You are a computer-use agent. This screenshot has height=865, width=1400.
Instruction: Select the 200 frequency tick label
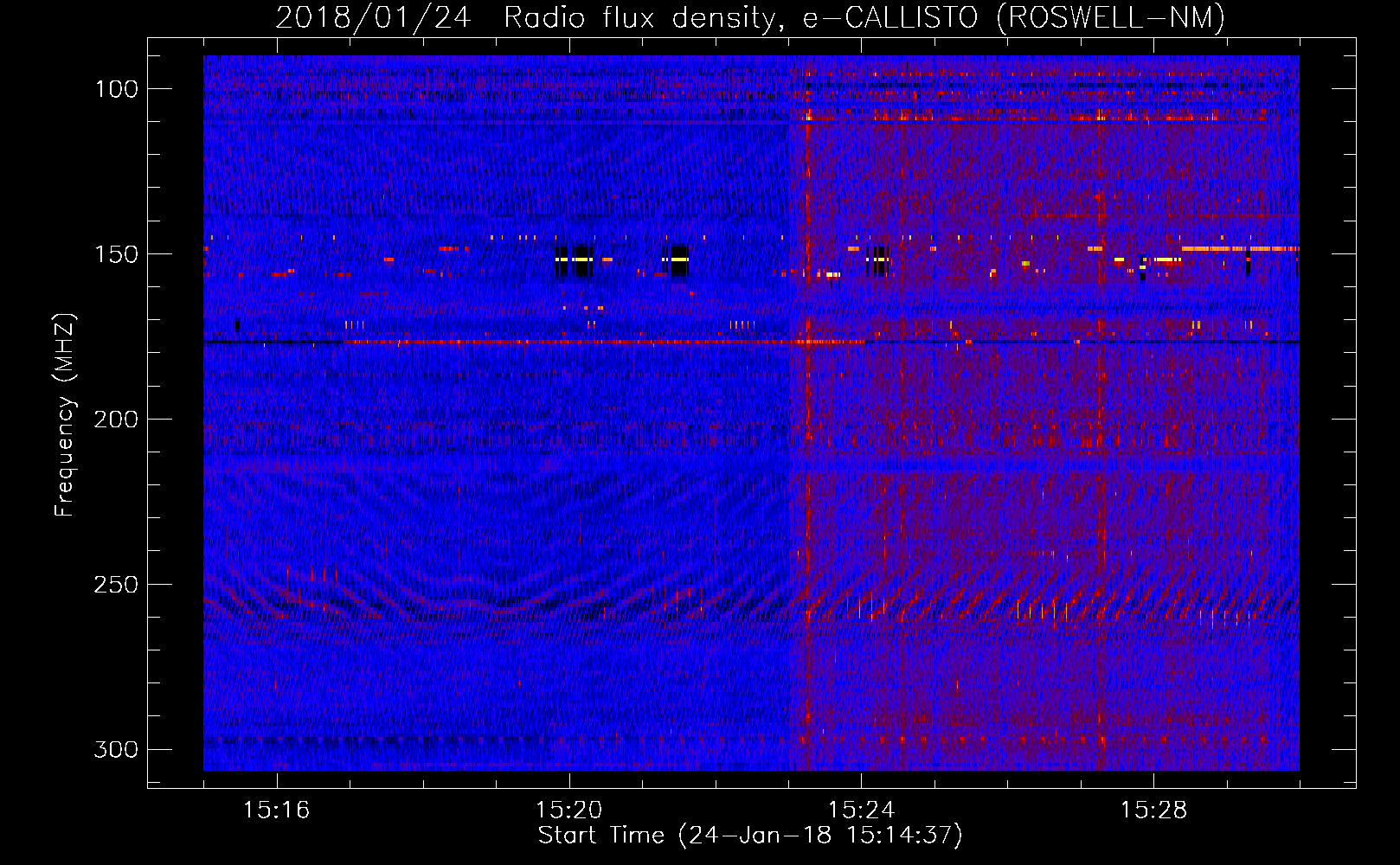pos(116,420)
